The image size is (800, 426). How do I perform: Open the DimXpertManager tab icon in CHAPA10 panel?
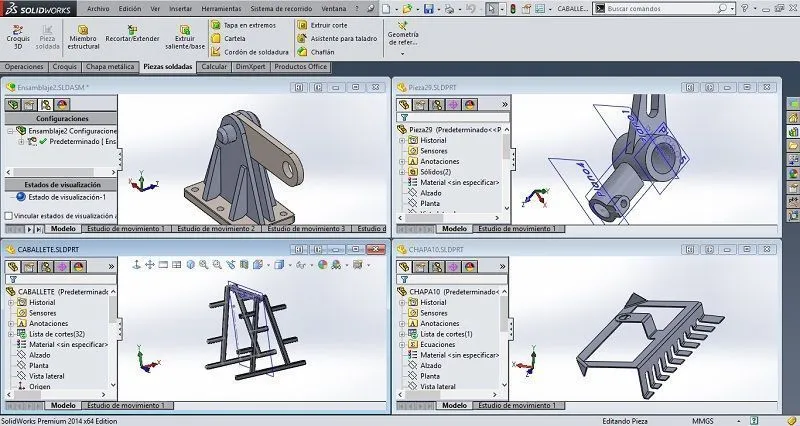[x=453, y=266]
